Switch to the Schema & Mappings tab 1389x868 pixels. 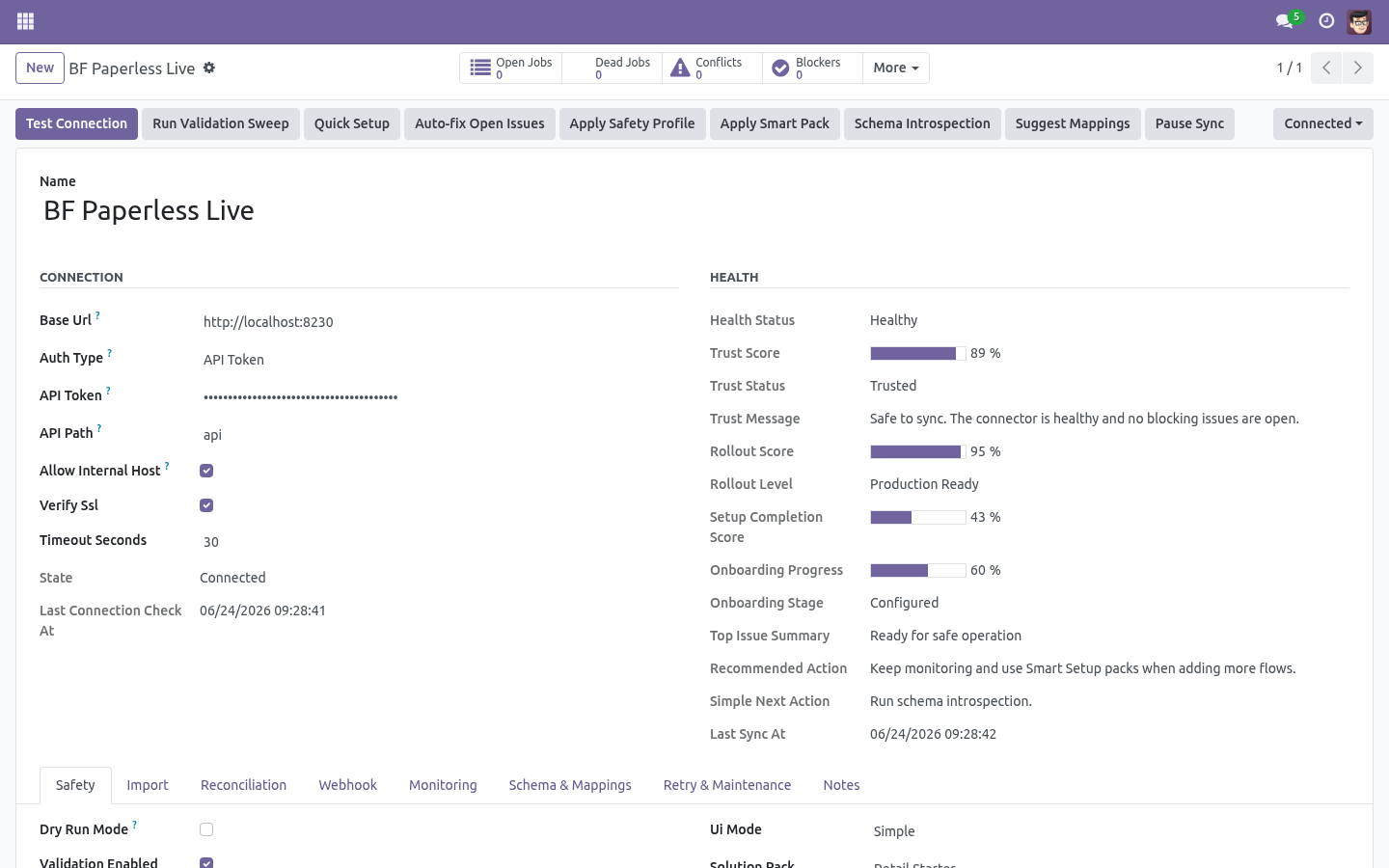570,785
